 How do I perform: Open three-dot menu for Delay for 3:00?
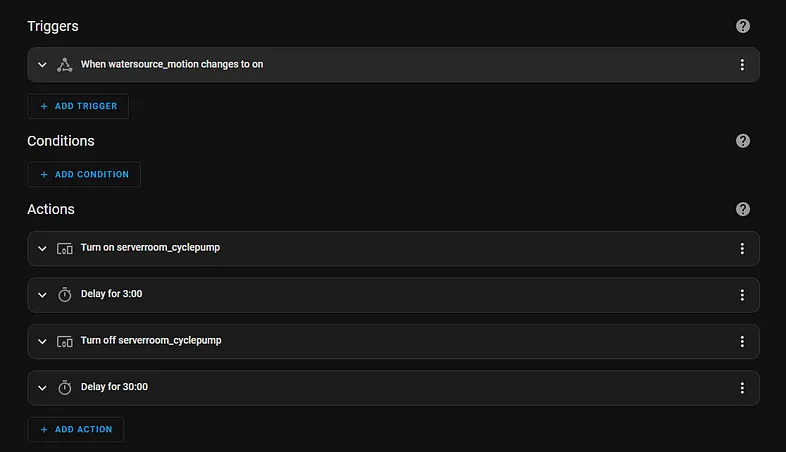coord(742,295)
